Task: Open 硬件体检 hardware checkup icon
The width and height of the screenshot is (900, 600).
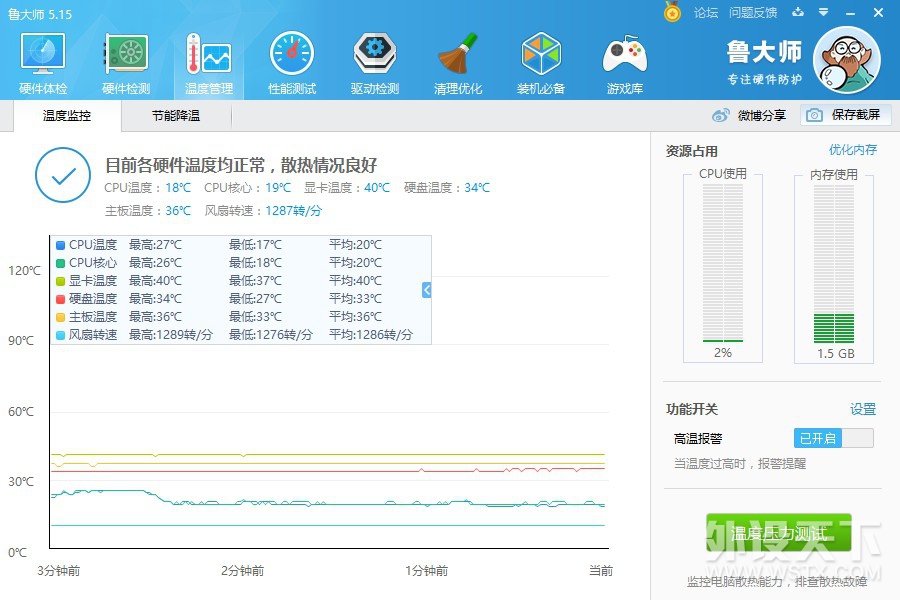Action: 43,53
